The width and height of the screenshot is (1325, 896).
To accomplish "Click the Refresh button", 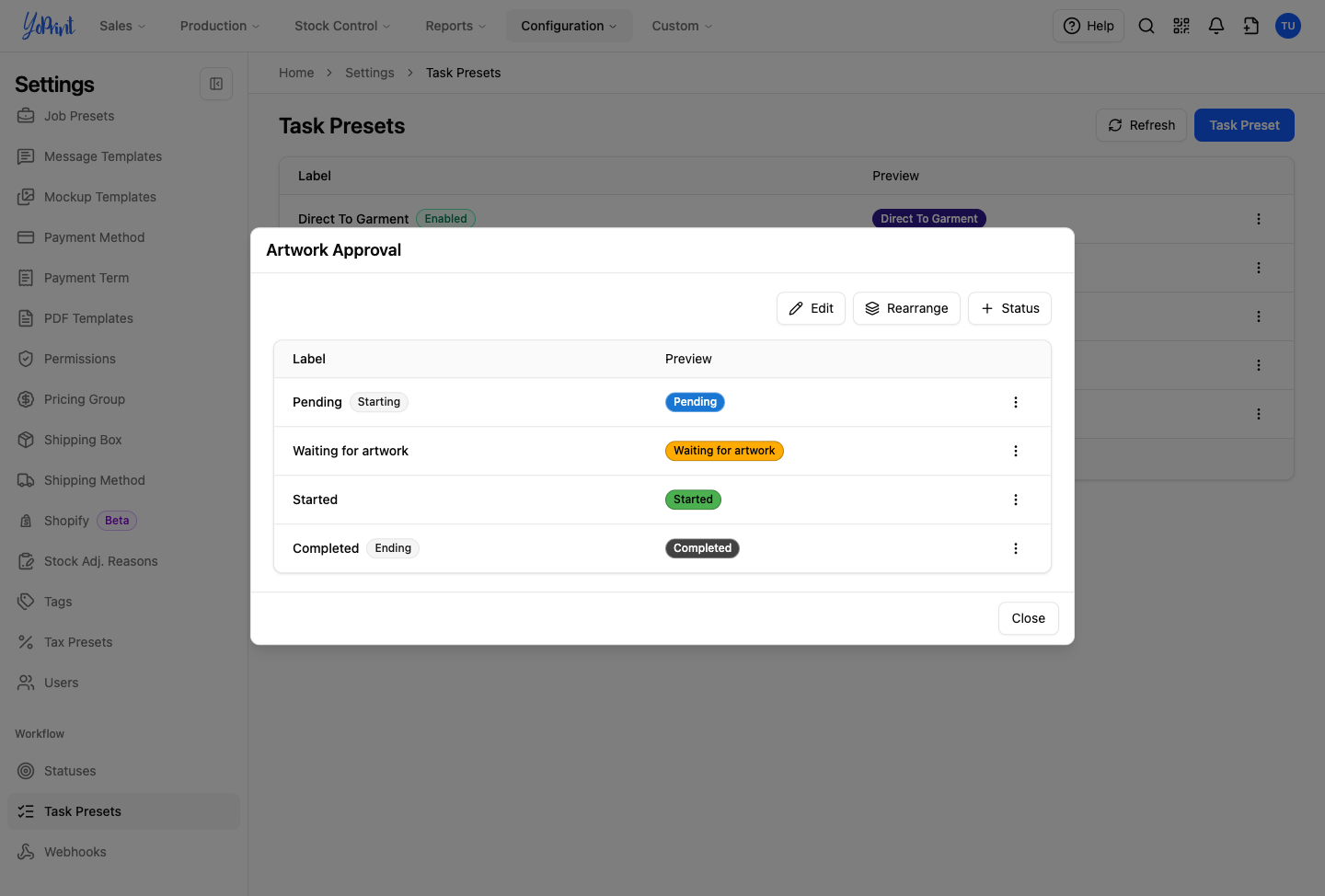I will (x=1141, y=125).
